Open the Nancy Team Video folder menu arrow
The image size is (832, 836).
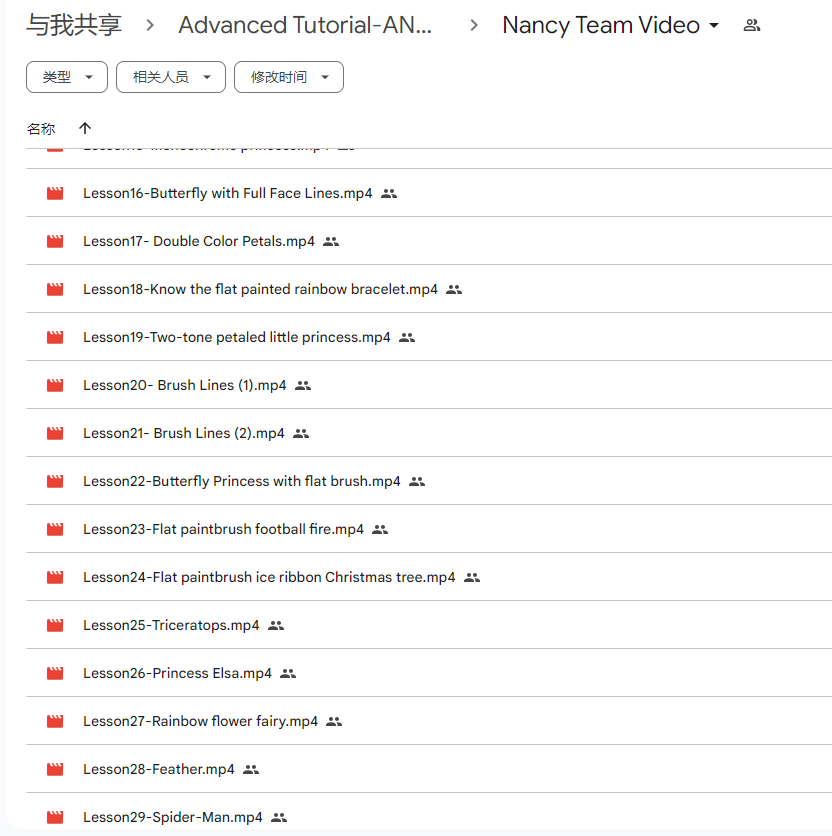click(x=714, y=26)
